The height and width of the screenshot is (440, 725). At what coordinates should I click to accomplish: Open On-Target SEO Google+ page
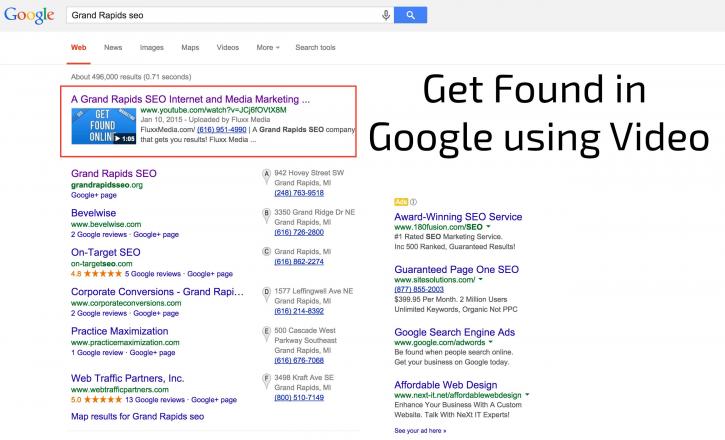click(210, 274)
